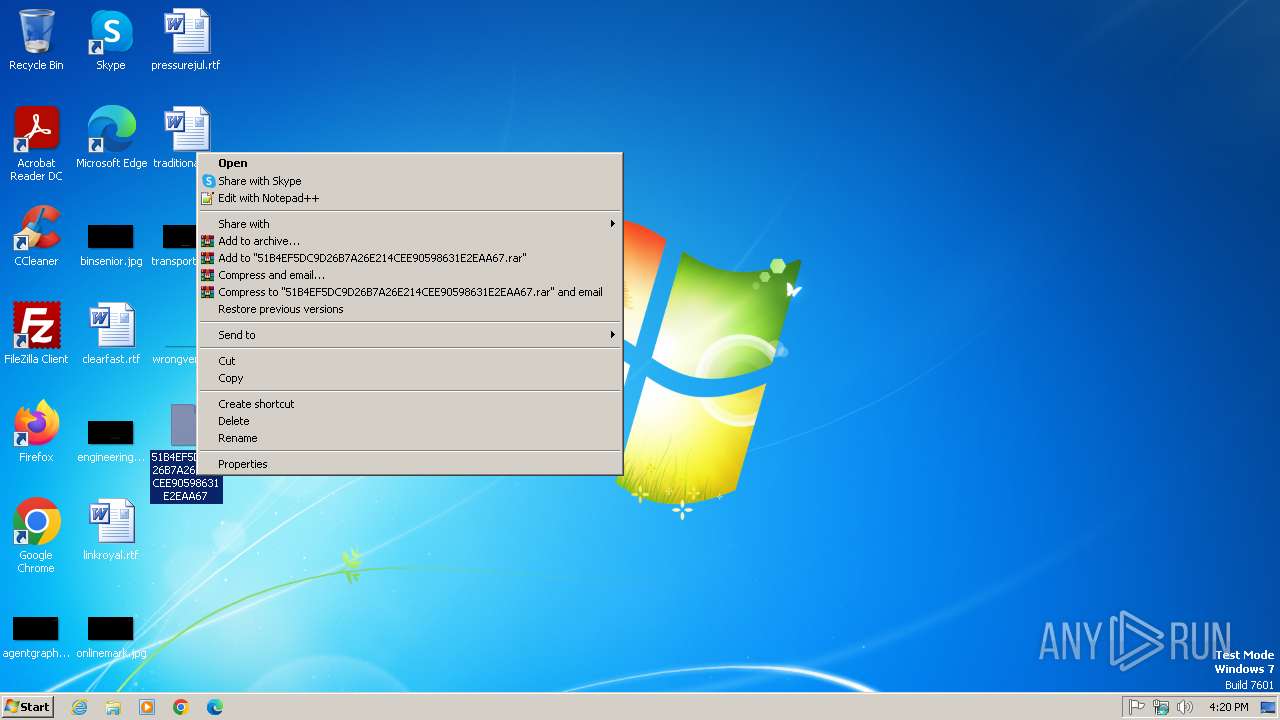Choose Rename in the context menu
1280x720 pixels.
click(410, 438)
